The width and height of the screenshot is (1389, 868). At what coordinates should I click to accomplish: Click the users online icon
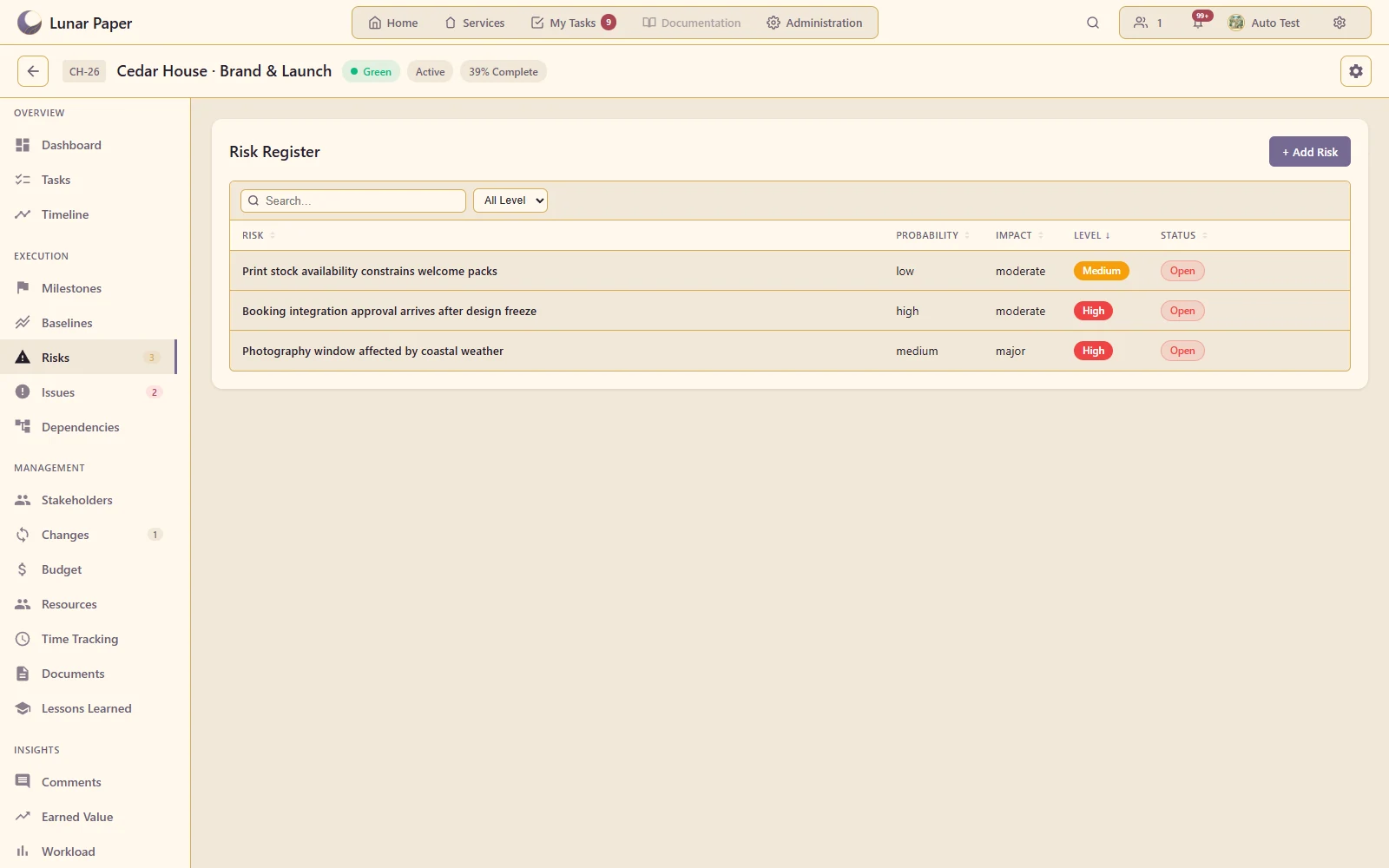1141,23
